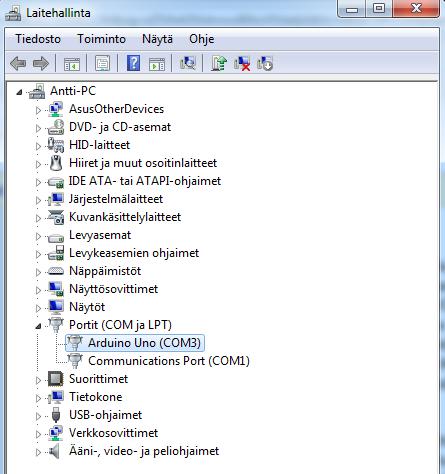Image resolution: width=445 pixels, height=474 pixels.
Task: Click the Communications Port plug icon
Action: (75, 361)
